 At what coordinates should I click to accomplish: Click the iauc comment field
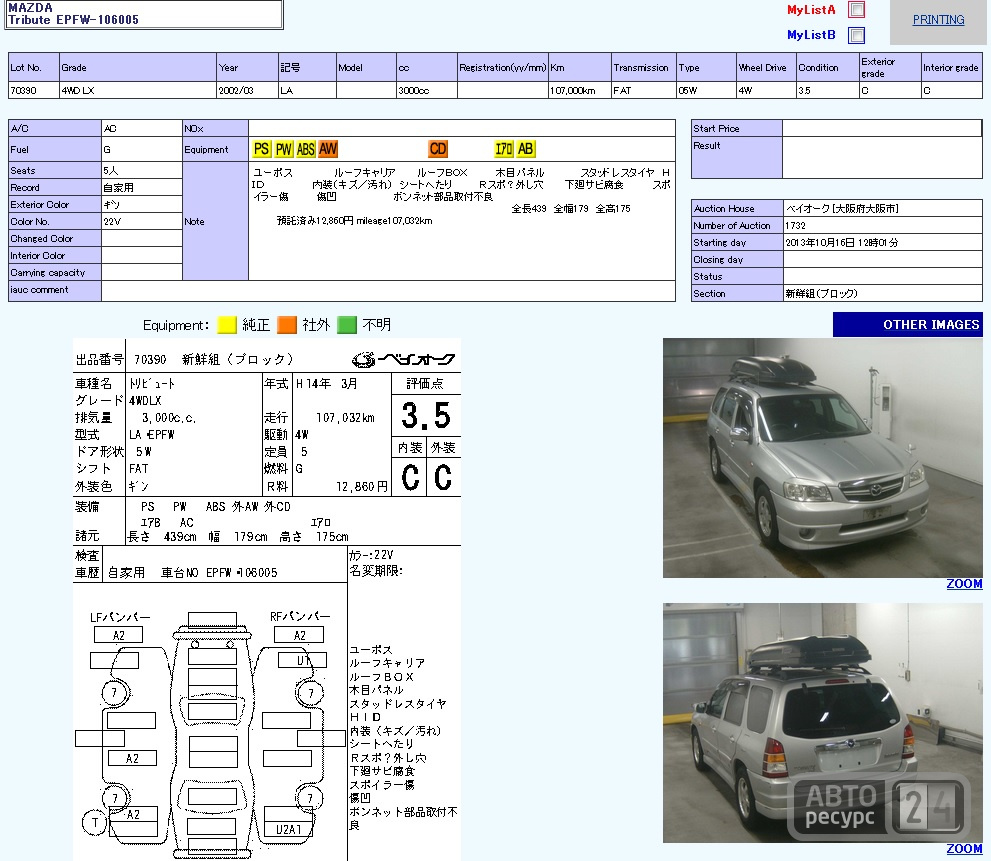pyautogui.click(x=388, y=291)
